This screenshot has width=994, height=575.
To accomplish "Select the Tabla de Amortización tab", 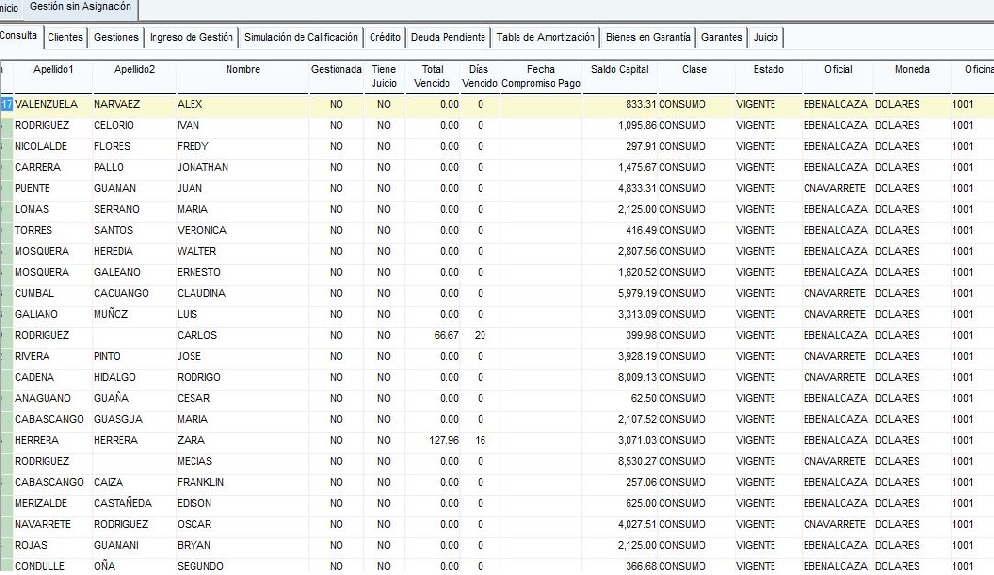I will (x=545, y=37).
